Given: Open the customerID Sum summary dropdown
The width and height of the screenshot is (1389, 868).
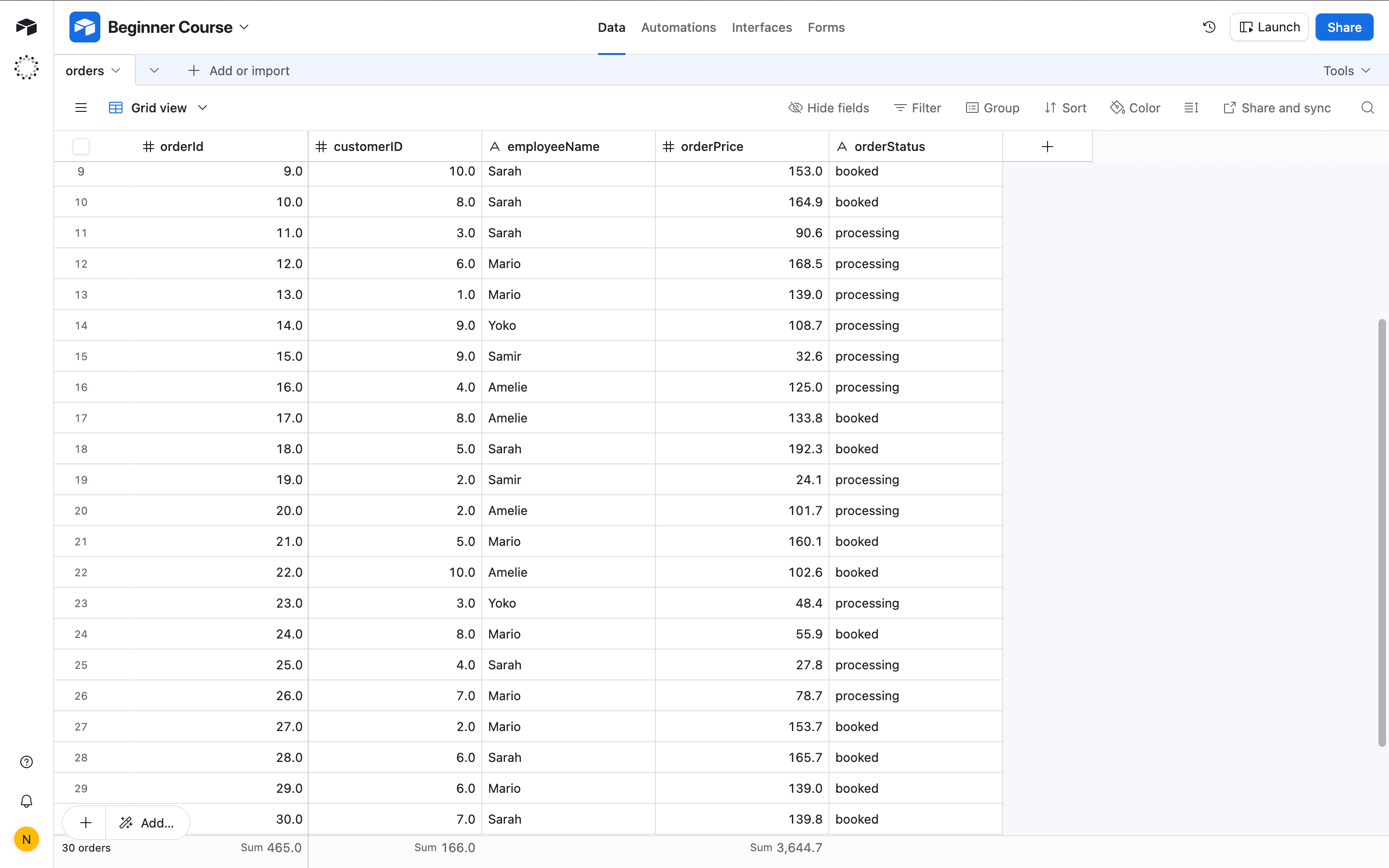Looking at the screenshot, I should click(445, 847).
